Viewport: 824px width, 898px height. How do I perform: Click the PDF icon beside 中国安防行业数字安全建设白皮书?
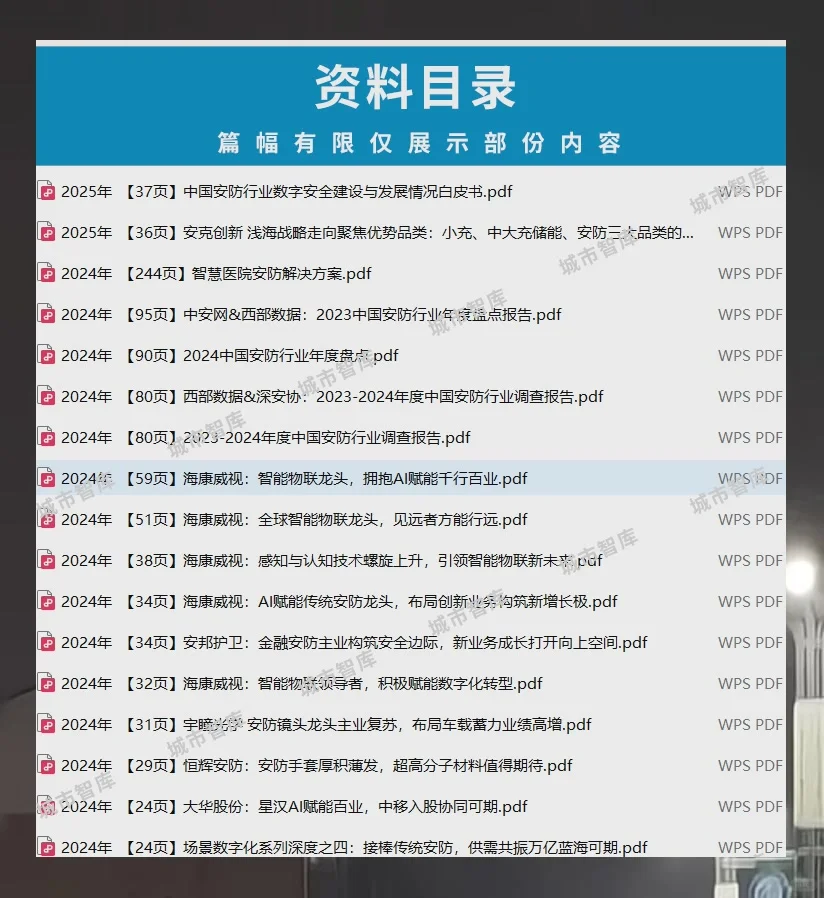point(46,191)
